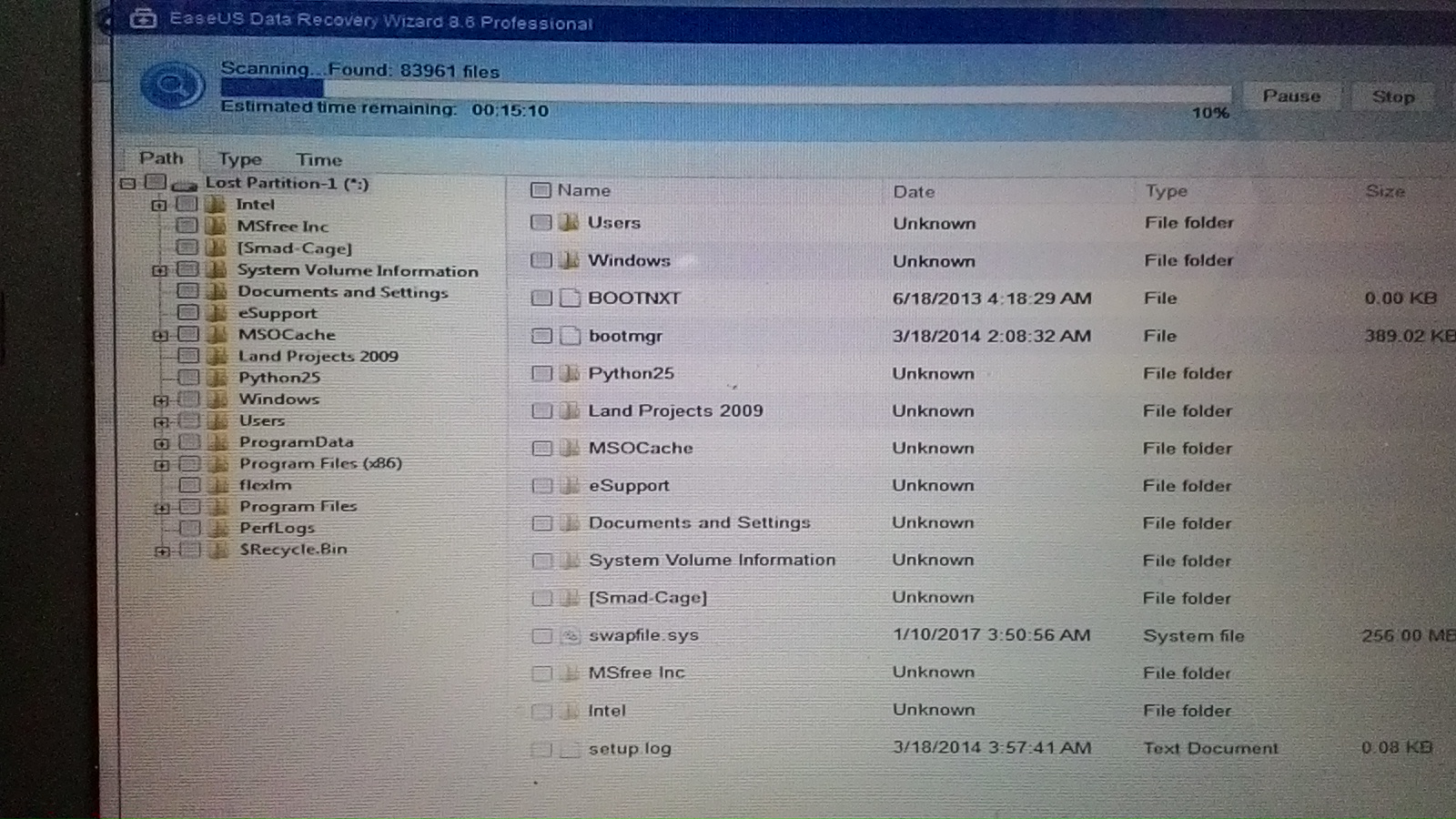Image resolution: width=1456 pixels, height=819 pixels.
Task: Check the flexlm checkbox in tree
Action: click(189, 485)
